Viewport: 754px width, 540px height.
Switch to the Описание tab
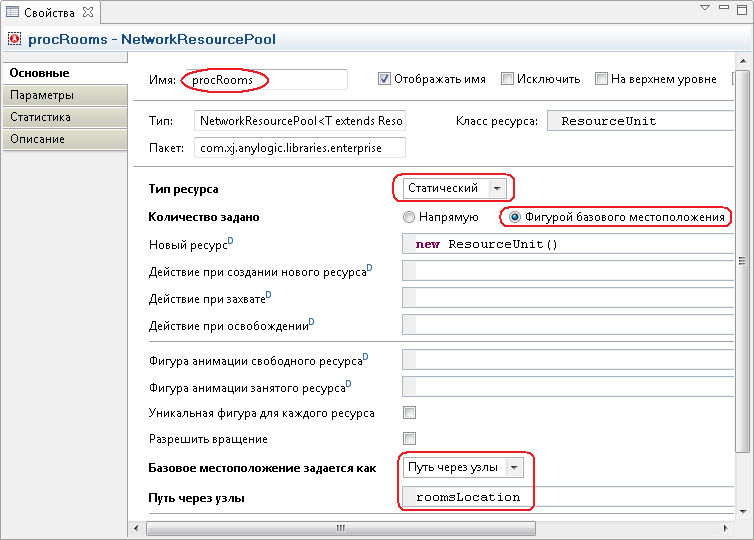click(65, 139)
